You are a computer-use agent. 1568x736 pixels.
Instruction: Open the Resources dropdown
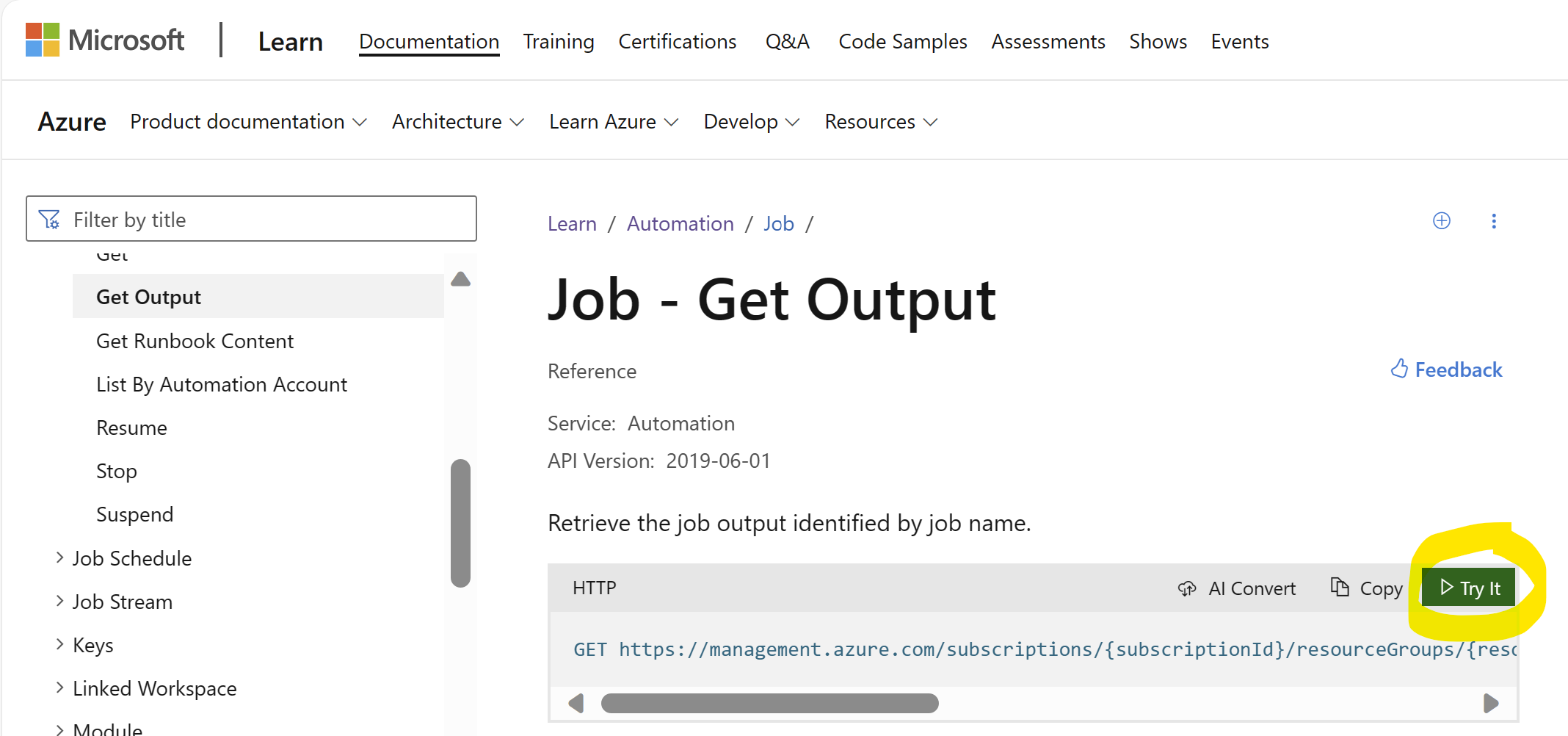pyautogui.click(x=881, y=121)
